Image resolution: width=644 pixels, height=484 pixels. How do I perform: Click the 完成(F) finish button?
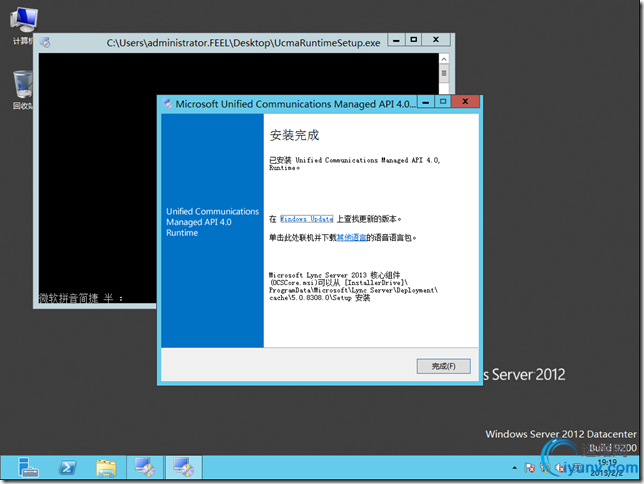[x=444, y=366]
